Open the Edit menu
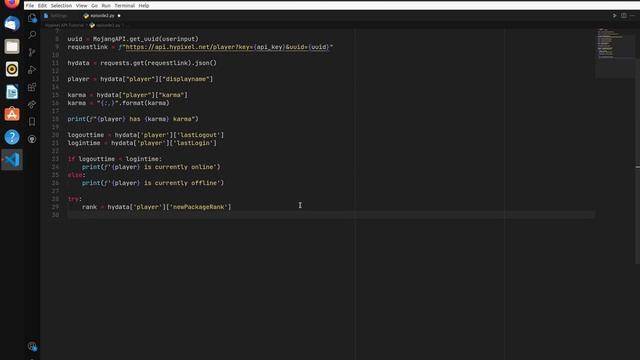Image resolution: width=640 pixels, height=360 pixels. point(42,6)
